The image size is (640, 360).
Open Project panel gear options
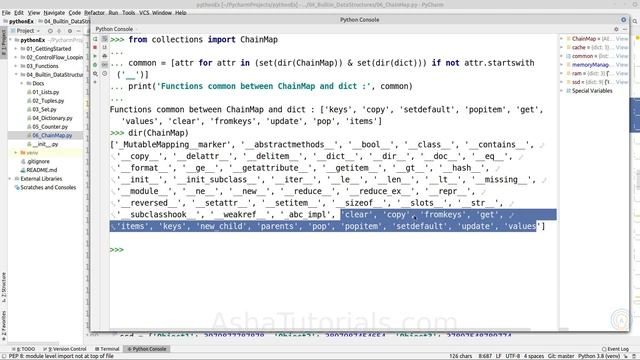click(x=70, y=31)
